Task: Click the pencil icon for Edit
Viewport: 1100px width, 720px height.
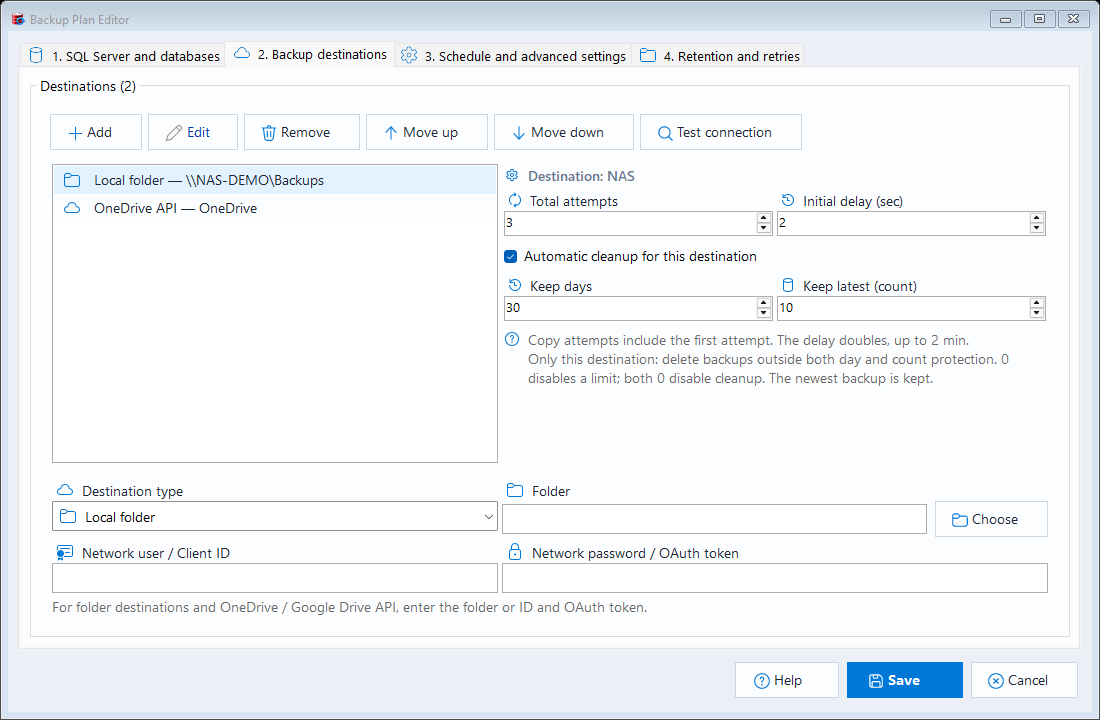Action: pos(173,133)
